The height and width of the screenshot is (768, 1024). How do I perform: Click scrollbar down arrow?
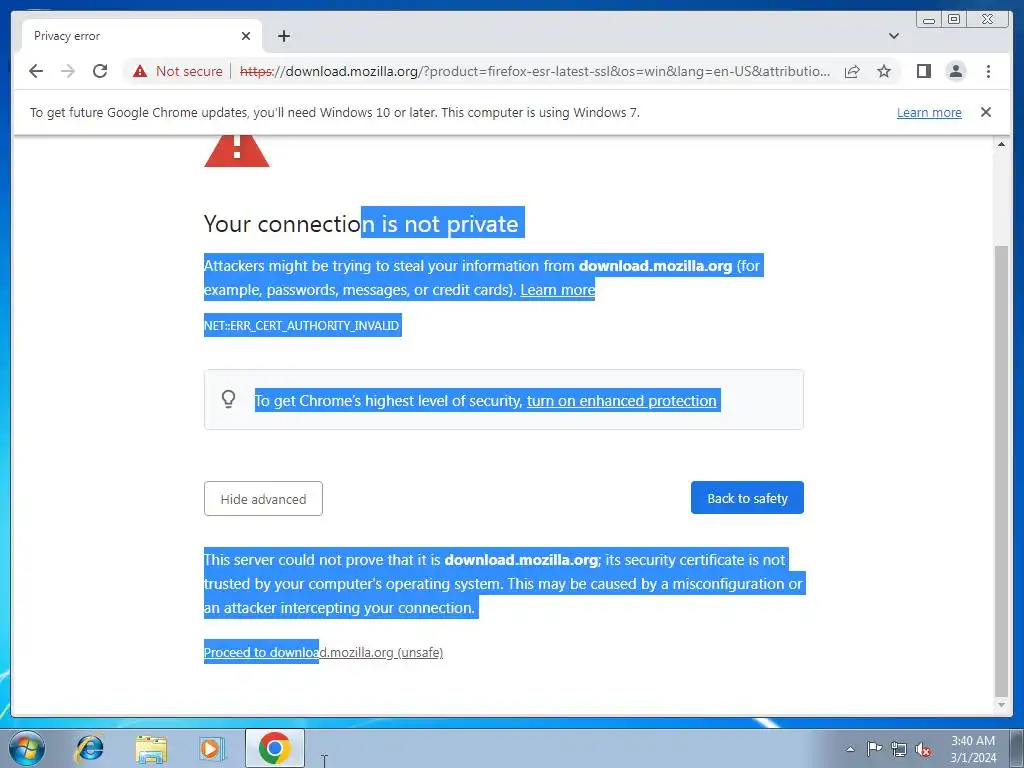[1001, 705]
